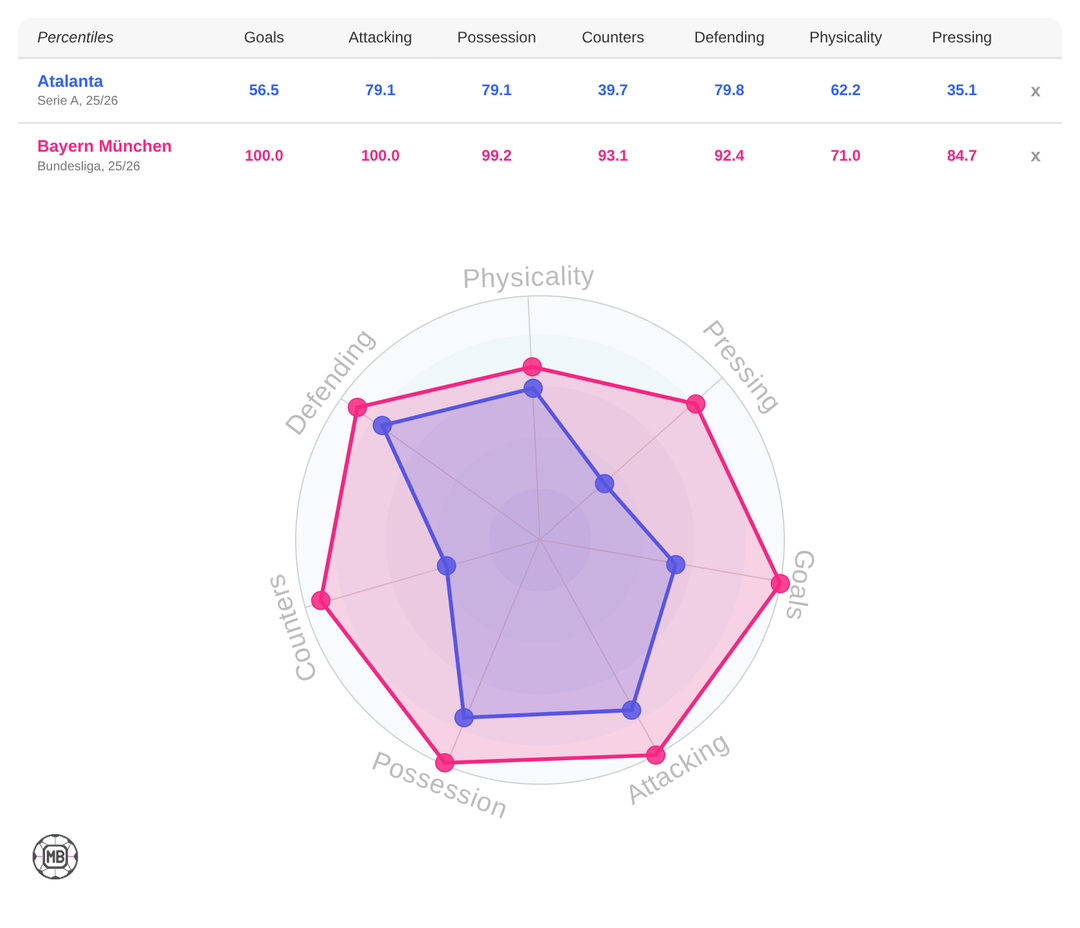The width and height of the screenshot is (1080, 928).
Task: Click Atalanta's Pressing point on radar
Action: click(604, 484)
